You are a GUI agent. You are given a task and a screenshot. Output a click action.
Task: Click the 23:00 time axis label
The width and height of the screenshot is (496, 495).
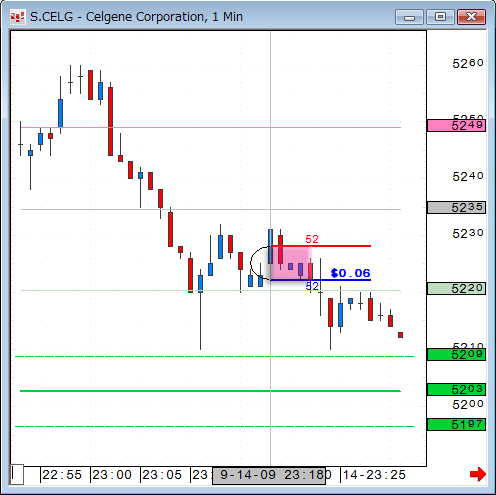pyautogui.click(x=112, y=475)
